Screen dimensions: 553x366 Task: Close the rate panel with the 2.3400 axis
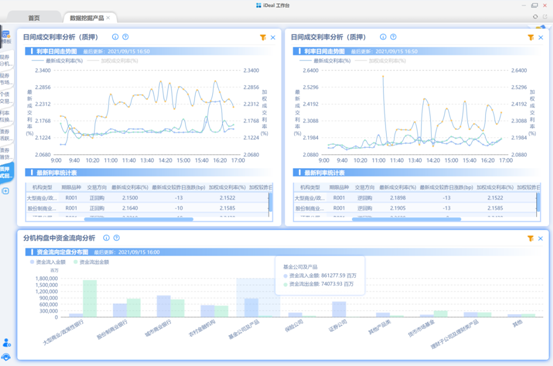pyautogui.click(x=273, y=37)
